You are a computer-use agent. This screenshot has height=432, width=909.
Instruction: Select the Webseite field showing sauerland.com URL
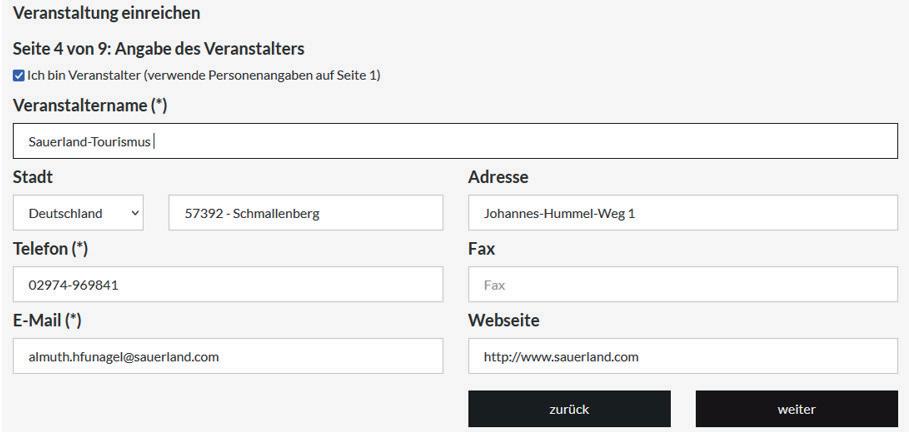click(x=682, y=356)
